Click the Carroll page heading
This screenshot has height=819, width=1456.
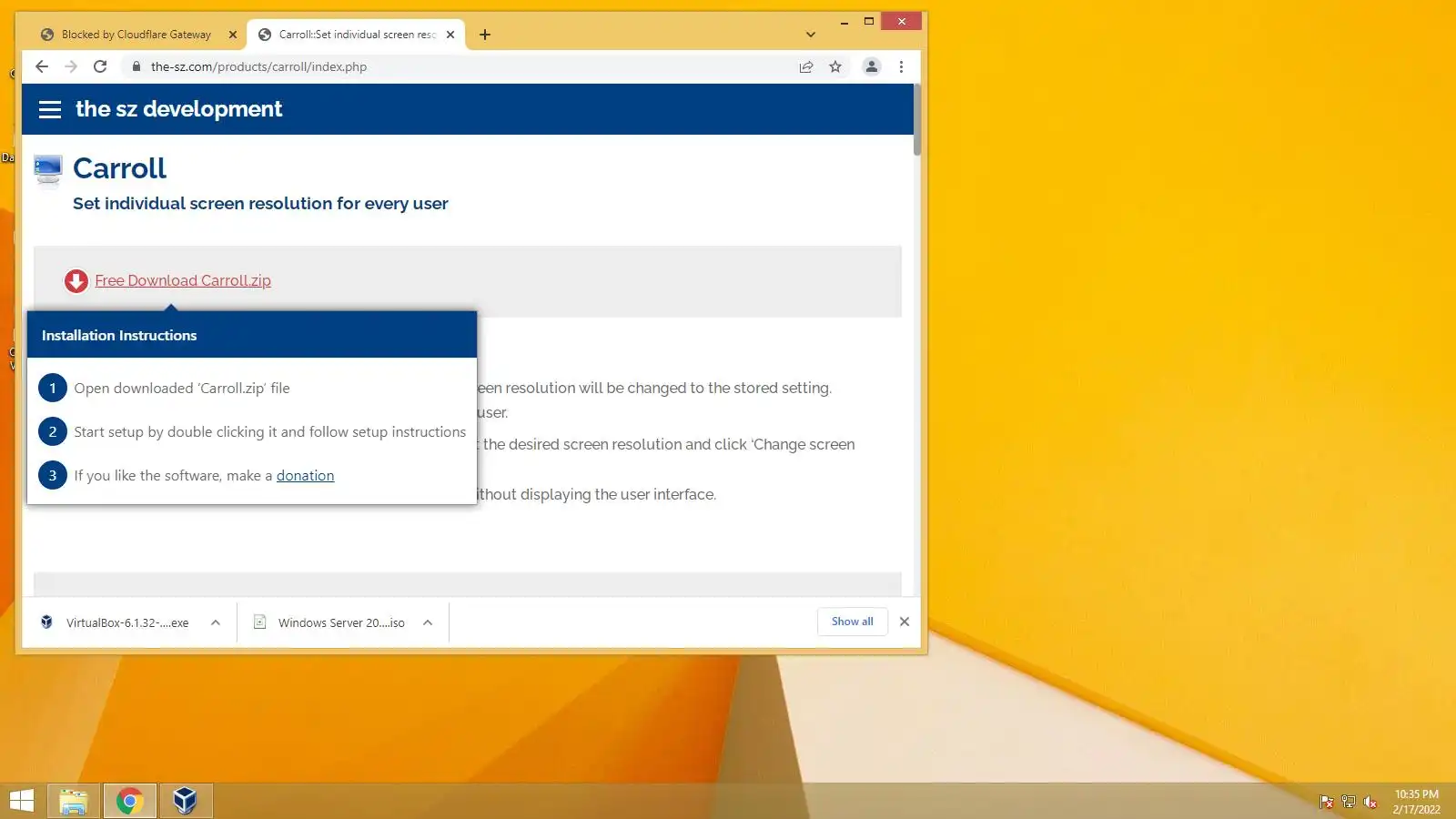[120, 168]
